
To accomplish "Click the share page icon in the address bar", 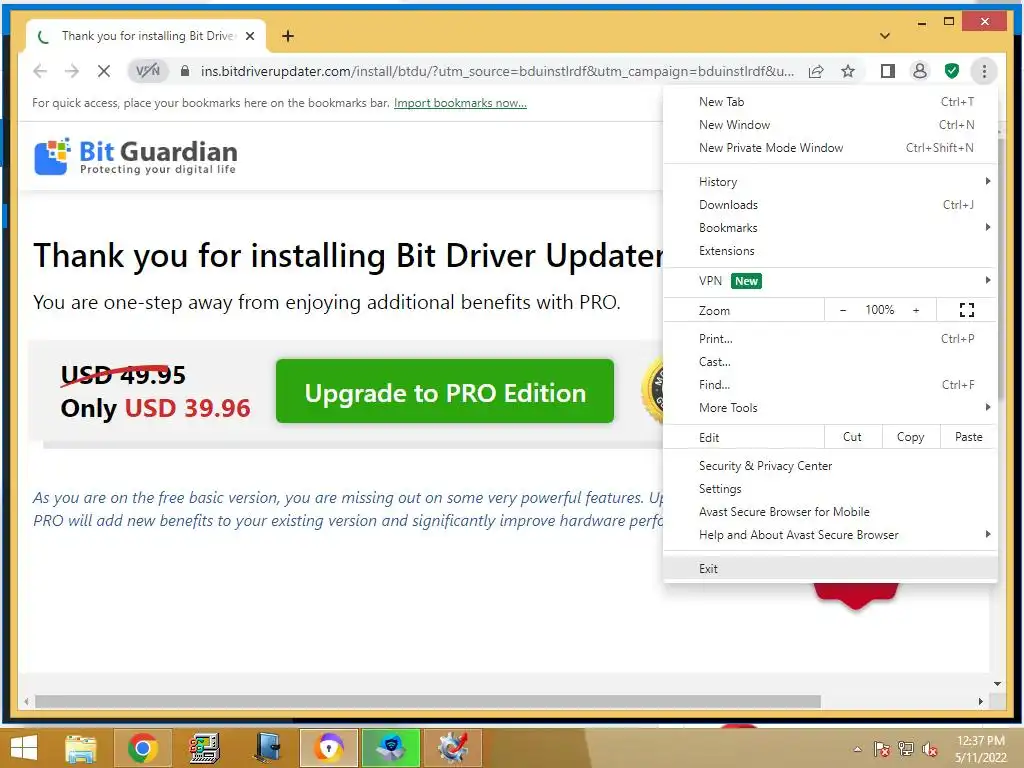I will 816,71.
